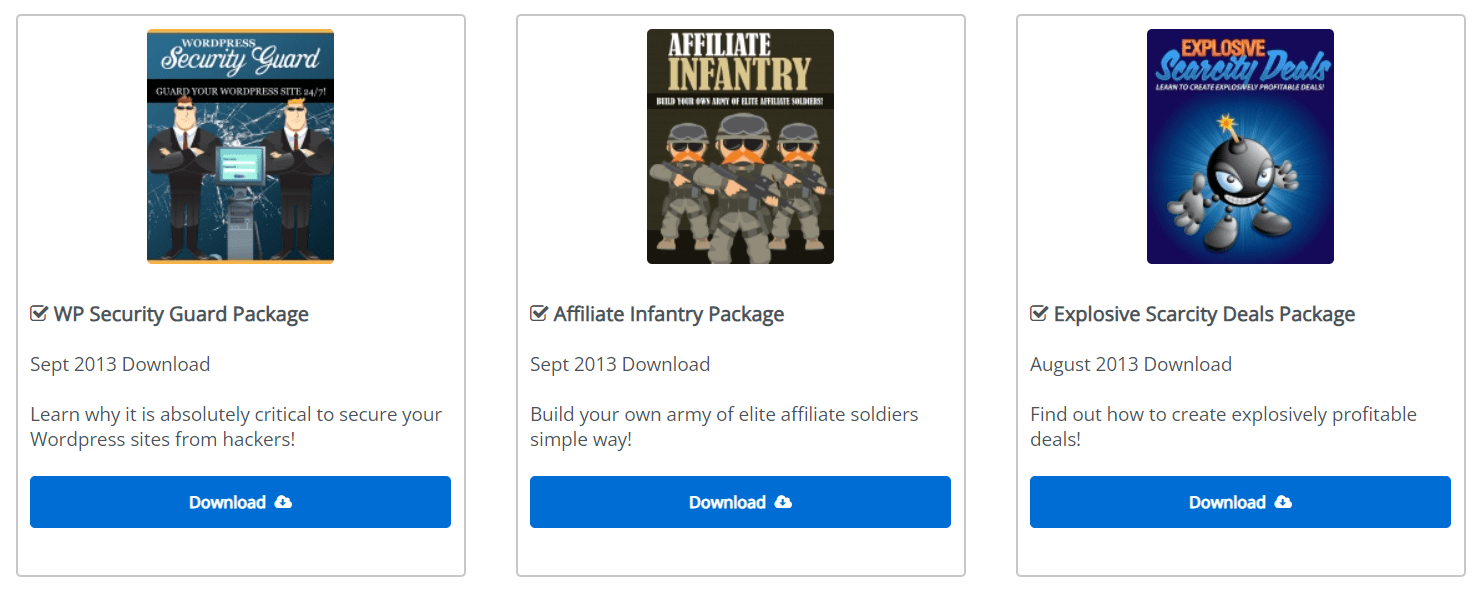Image resolution: width=1483 pixels, height=596 pixels.
Task: Open the WordPress Security Guard cover image
Action: point(240,146)
